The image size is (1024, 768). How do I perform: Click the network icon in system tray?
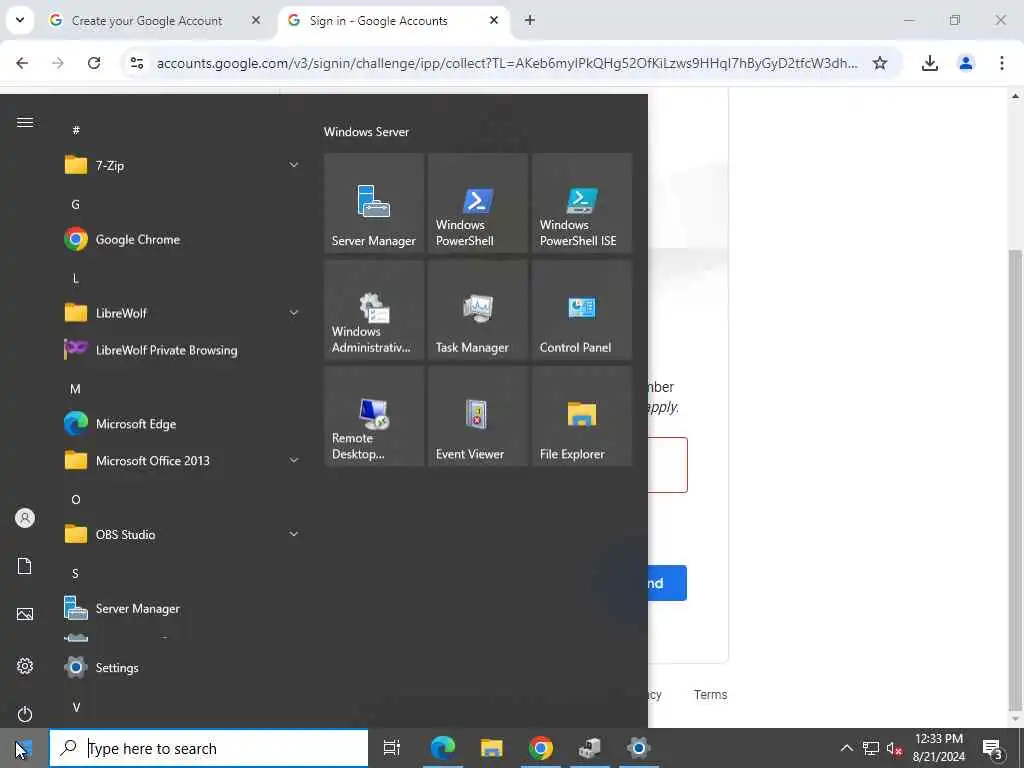click(871, 748)
